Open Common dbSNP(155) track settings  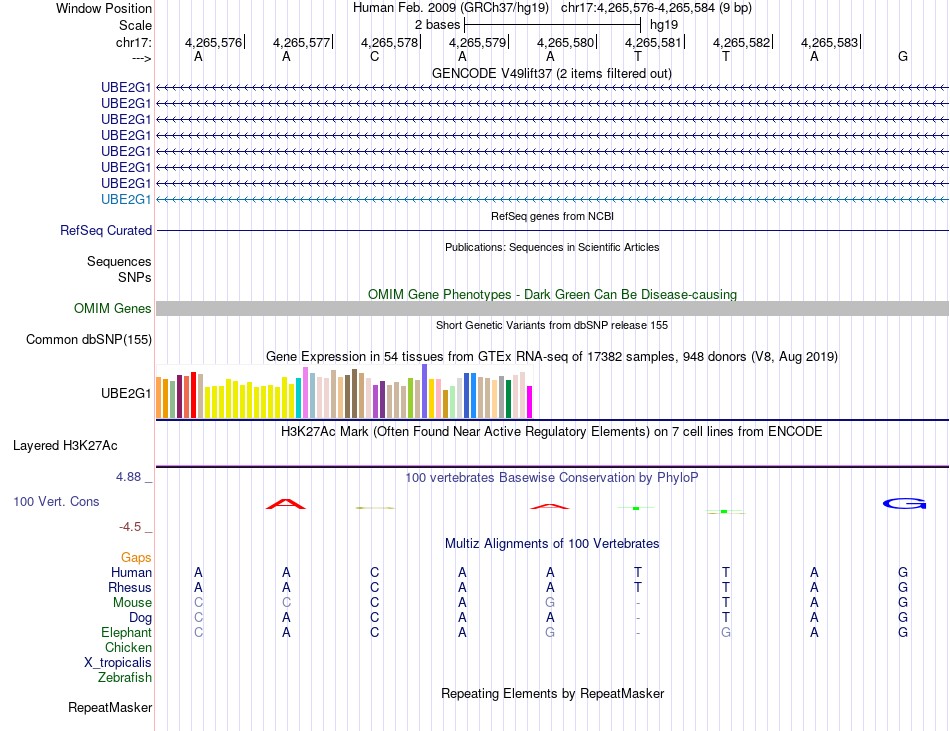pyautogui.click(x=89, y=340)
